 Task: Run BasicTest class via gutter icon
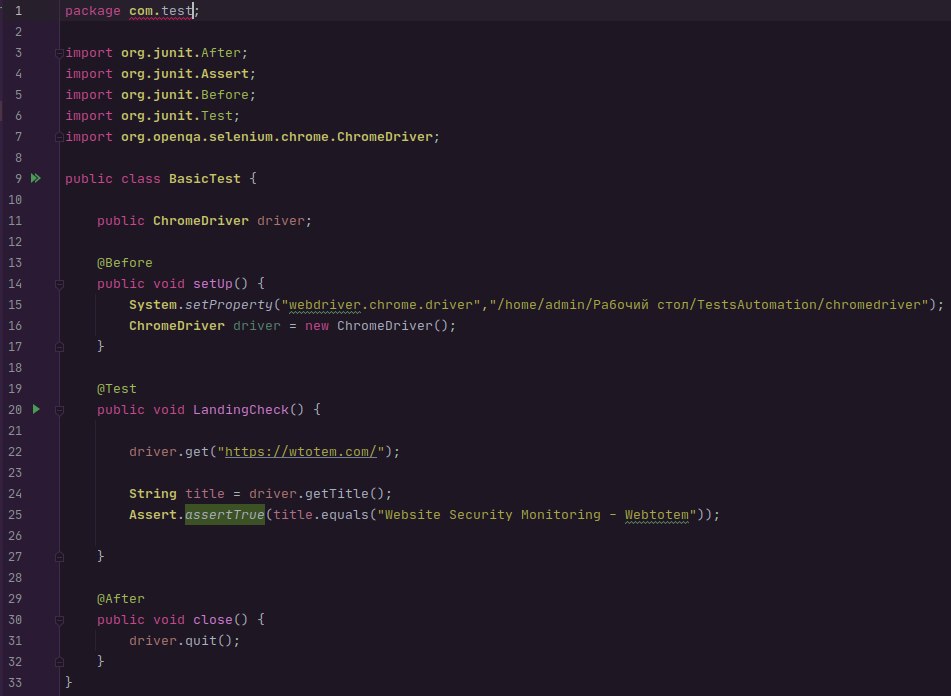click(x=36, y=178)
